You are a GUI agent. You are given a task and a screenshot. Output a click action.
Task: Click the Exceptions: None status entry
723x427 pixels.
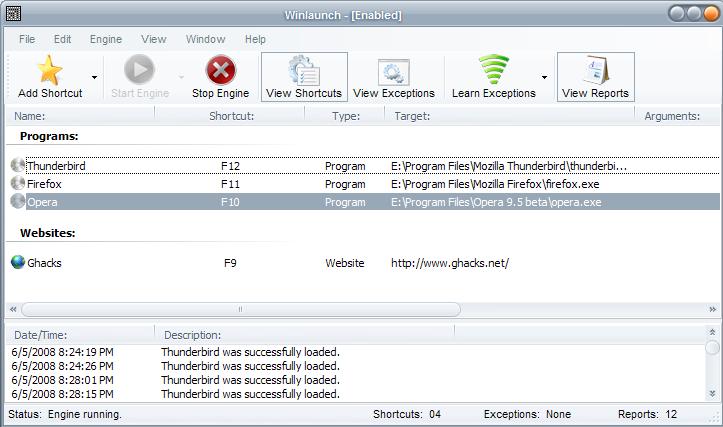[x=527, y=414]
